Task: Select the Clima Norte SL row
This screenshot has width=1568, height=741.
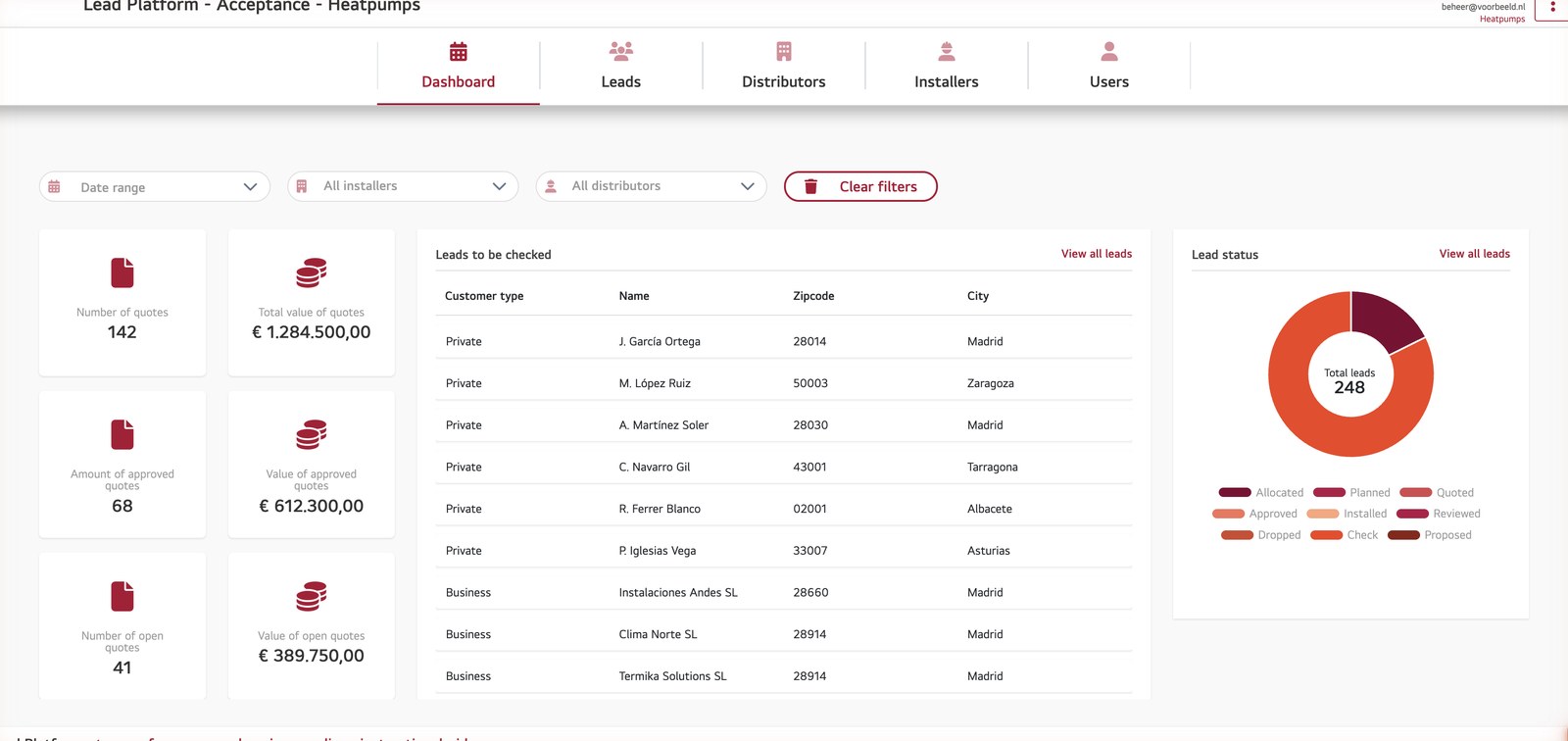Action: pos(784,634)
